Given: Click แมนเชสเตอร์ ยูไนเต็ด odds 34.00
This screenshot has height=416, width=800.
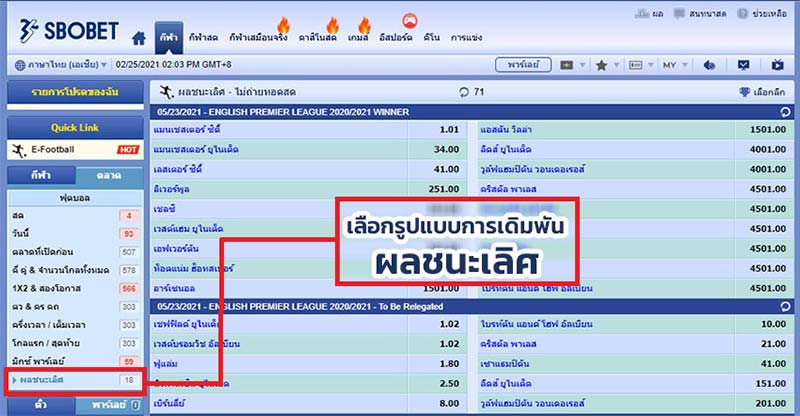Looking at the screenshot, I should click(x=446, y=150).
